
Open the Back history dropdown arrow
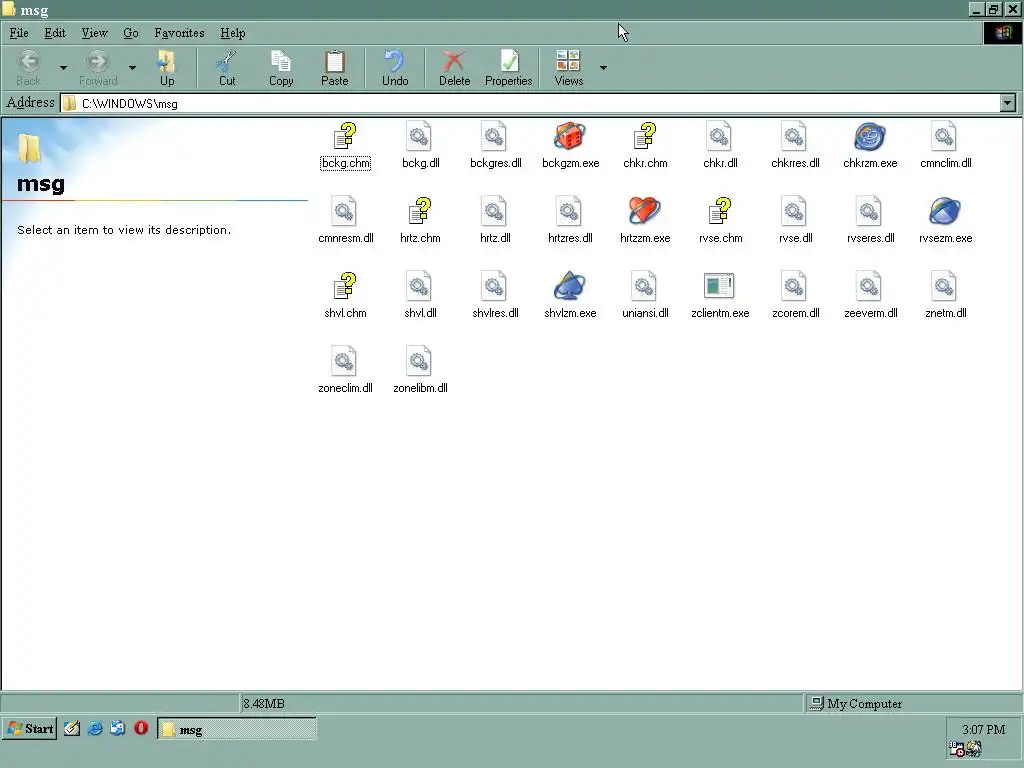click(x=63, y=67)
